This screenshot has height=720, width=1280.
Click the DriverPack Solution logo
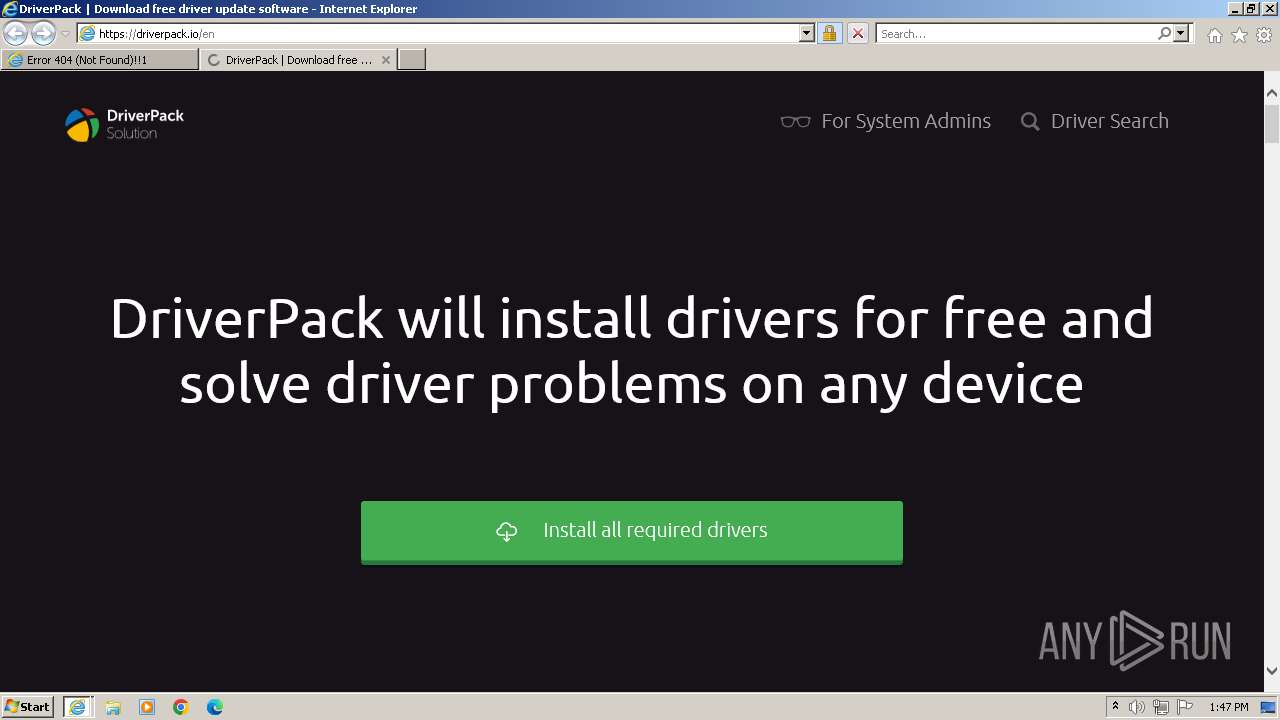(125, 124)
